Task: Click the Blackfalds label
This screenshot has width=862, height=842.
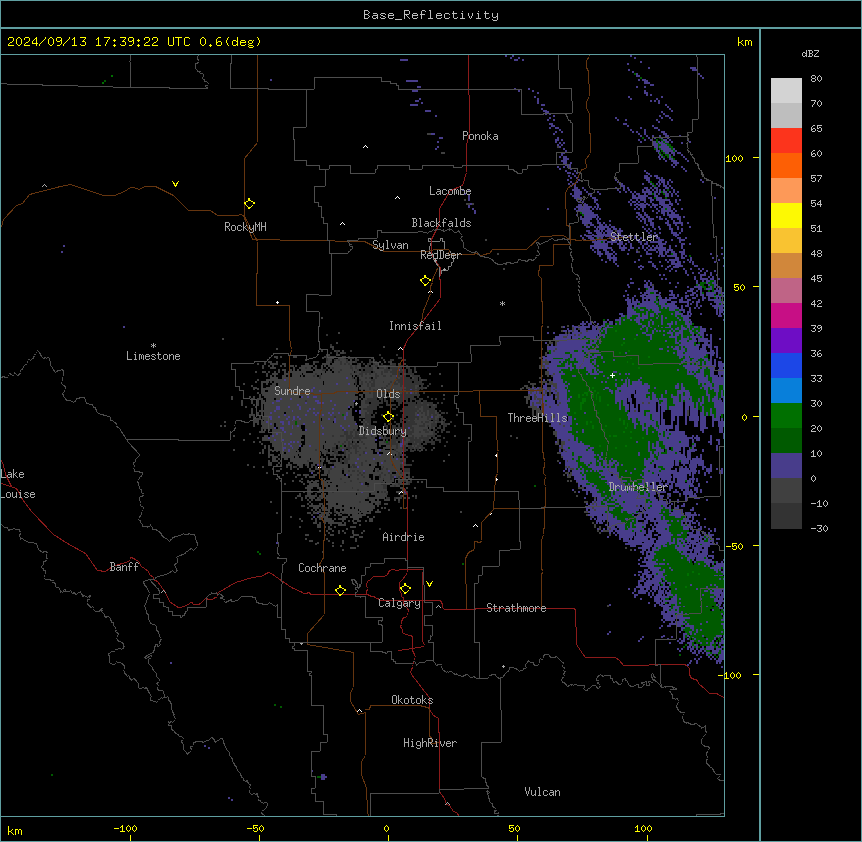Action: point(441,223)
